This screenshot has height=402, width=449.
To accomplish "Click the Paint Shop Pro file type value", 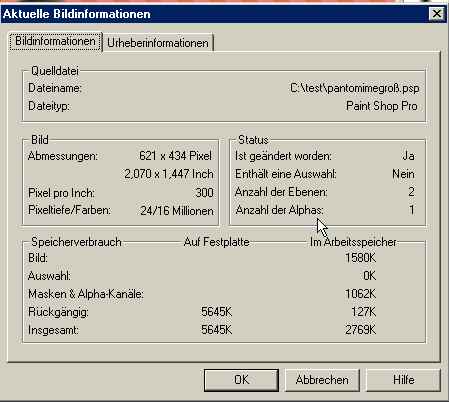I will (382, 106).
